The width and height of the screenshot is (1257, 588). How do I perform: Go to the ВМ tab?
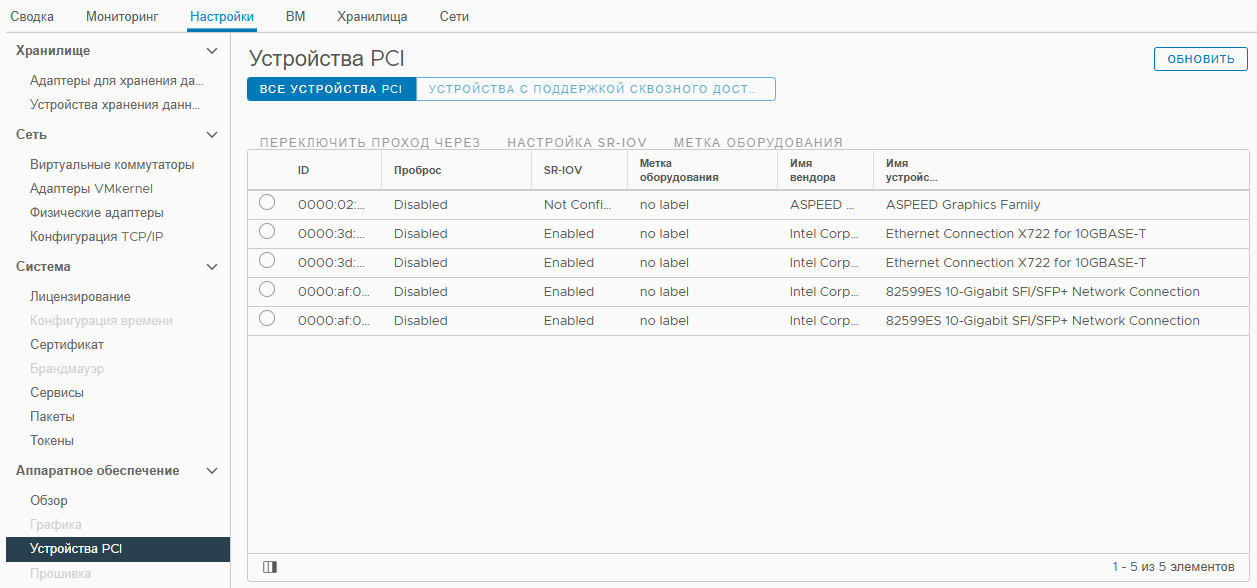(295, 17)
